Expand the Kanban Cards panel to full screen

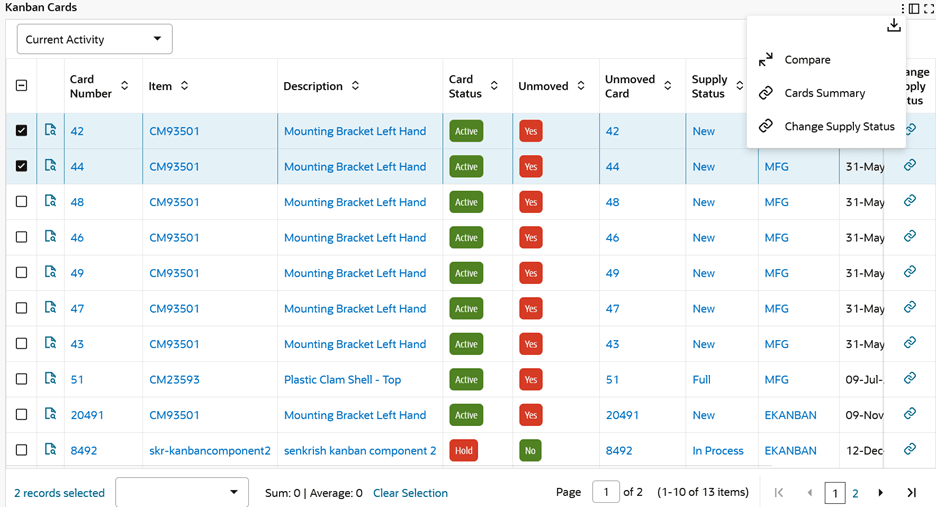tap(929, 8)
